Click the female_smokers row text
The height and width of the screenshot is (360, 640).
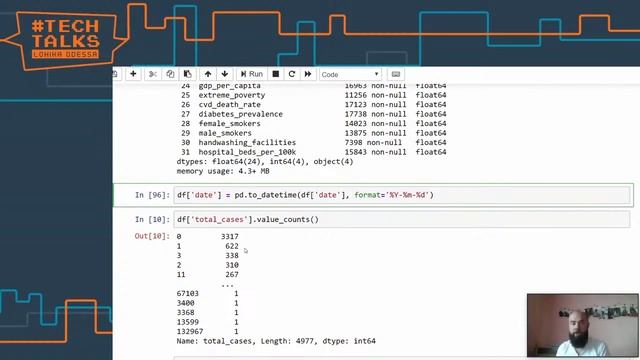(229, 123)
